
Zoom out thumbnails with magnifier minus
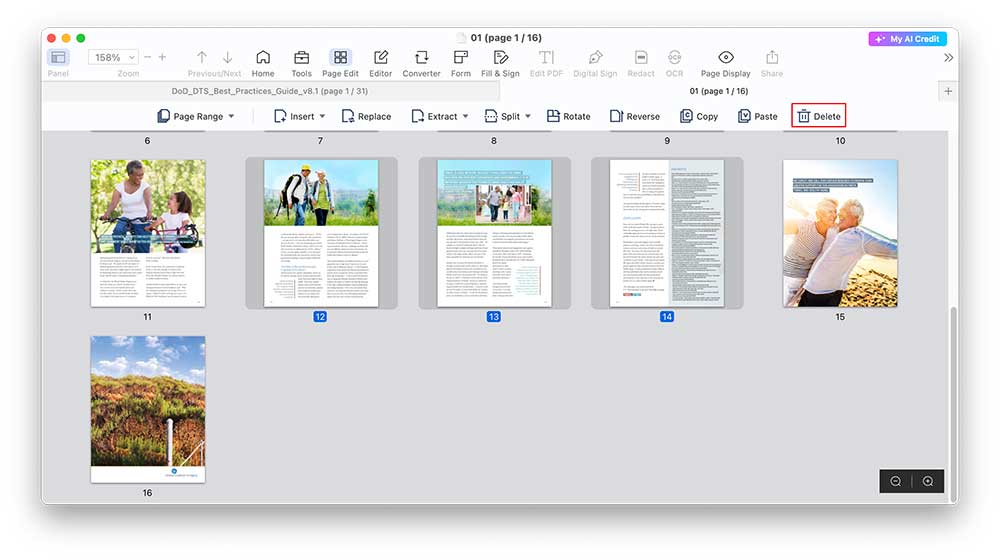coord(895,481)
